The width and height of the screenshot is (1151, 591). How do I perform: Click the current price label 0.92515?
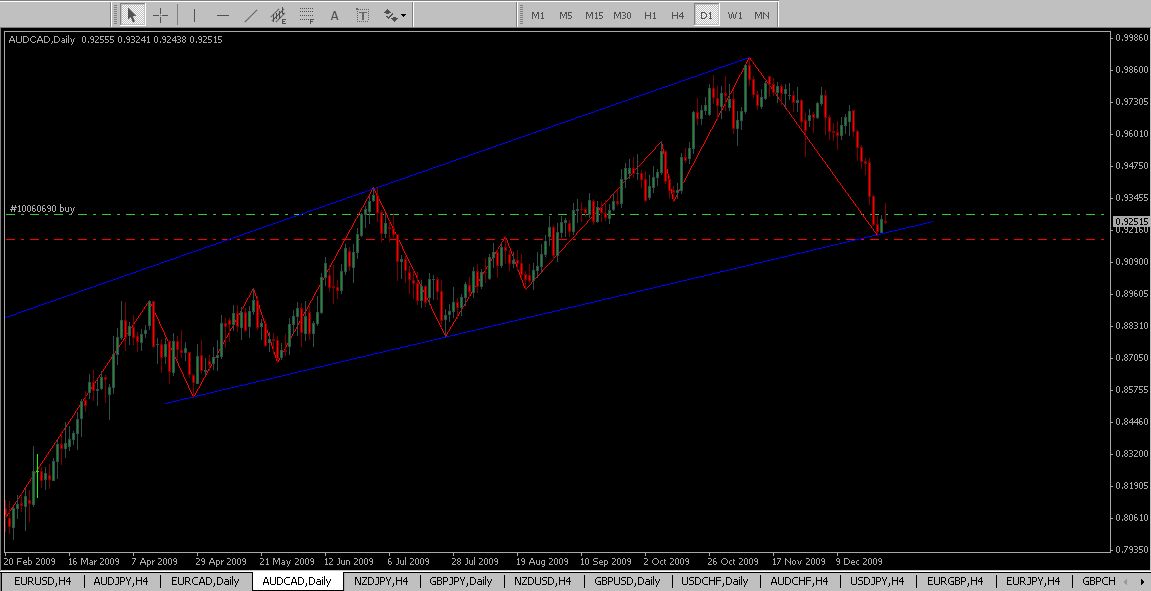(1129, 222)
